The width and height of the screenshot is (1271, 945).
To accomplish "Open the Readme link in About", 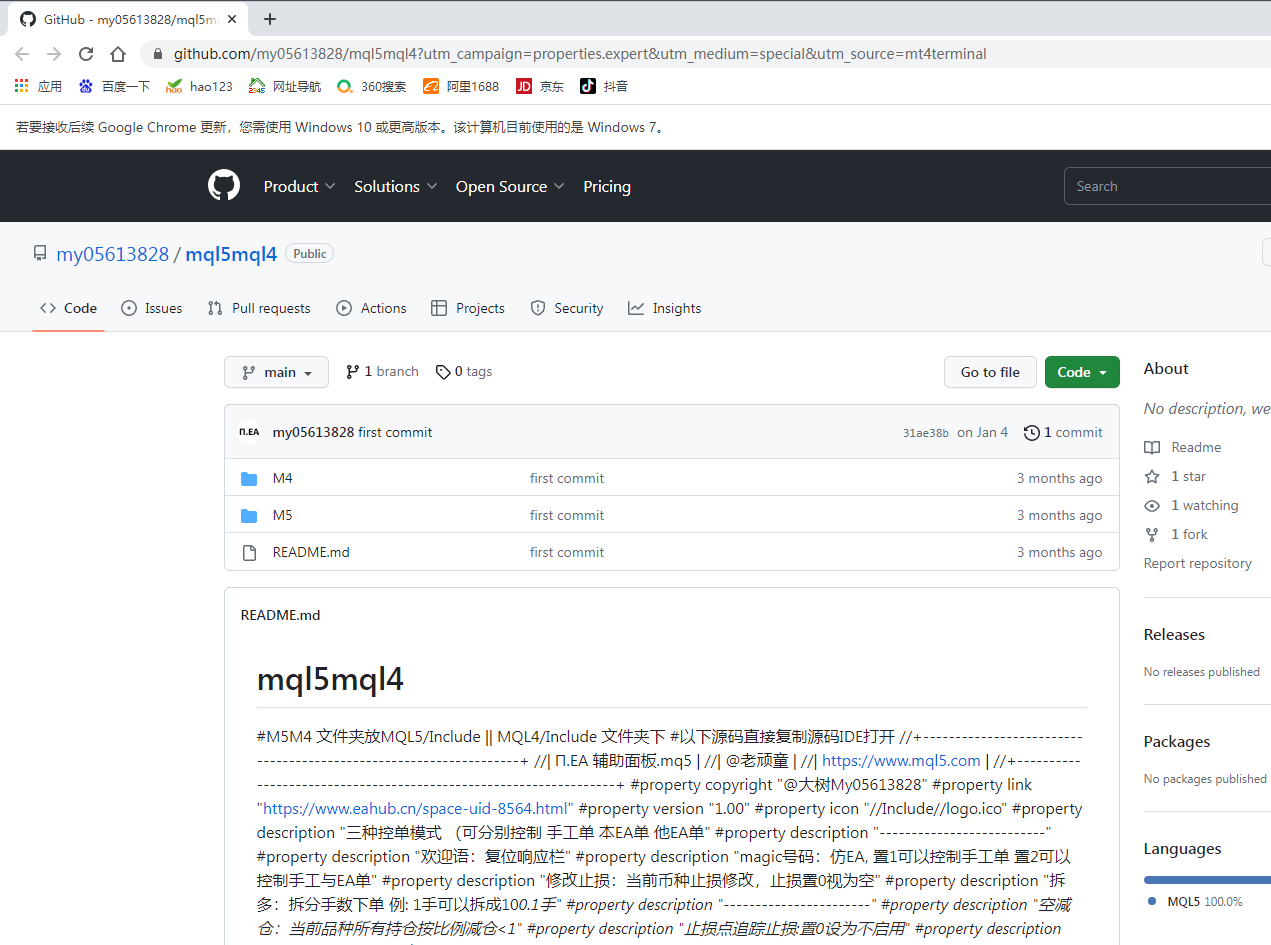I will (x=1183, y=447).
